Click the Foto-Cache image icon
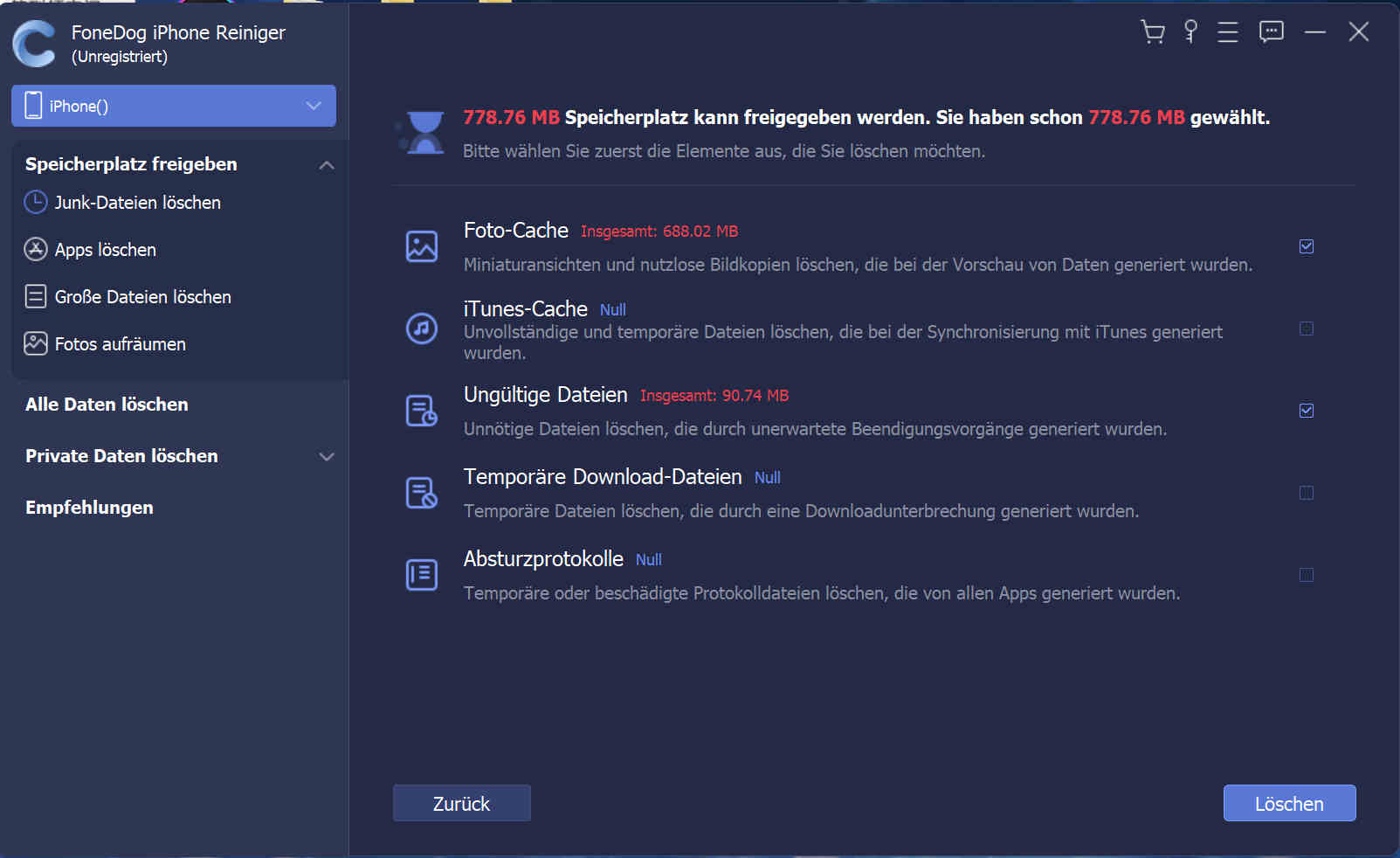This screenshot has width=1400, height=858. coord(422,246)
